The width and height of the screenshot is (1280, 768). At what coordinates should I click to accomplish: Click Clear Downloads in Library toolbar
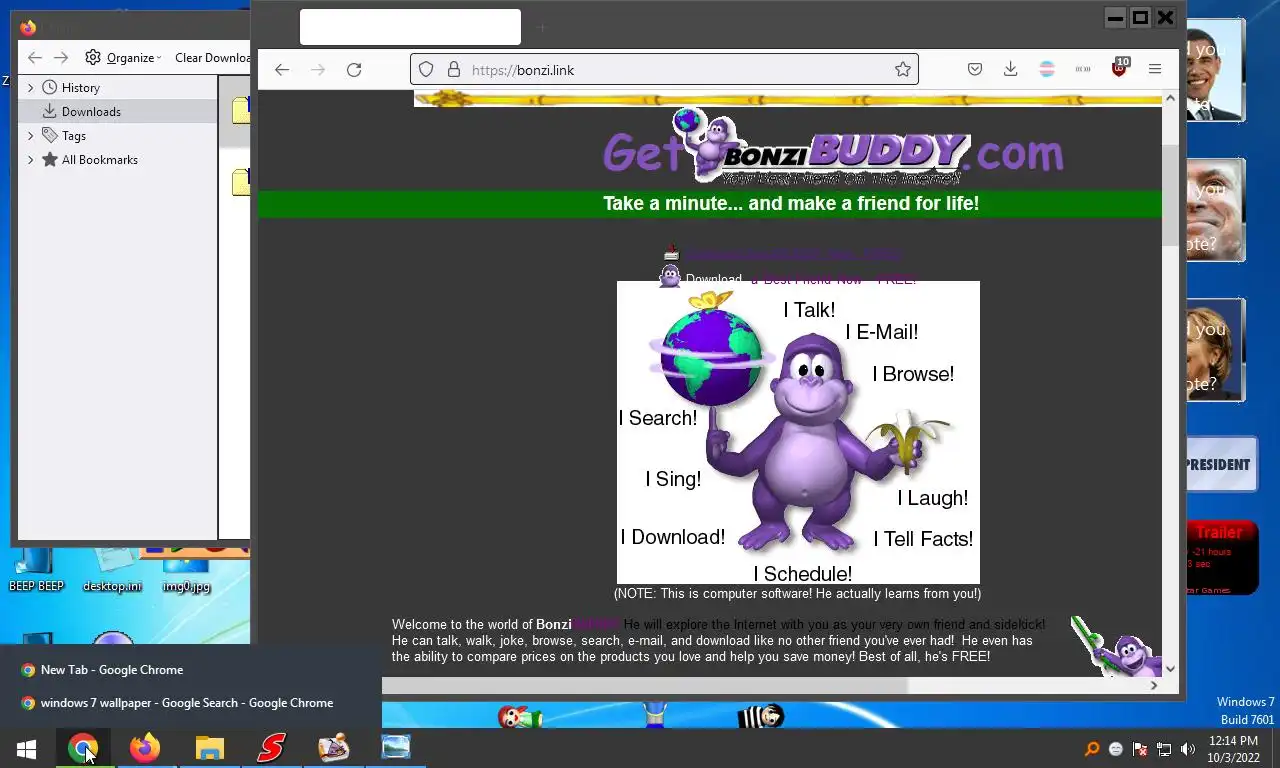pyautogui.click(x=212, y=58)
